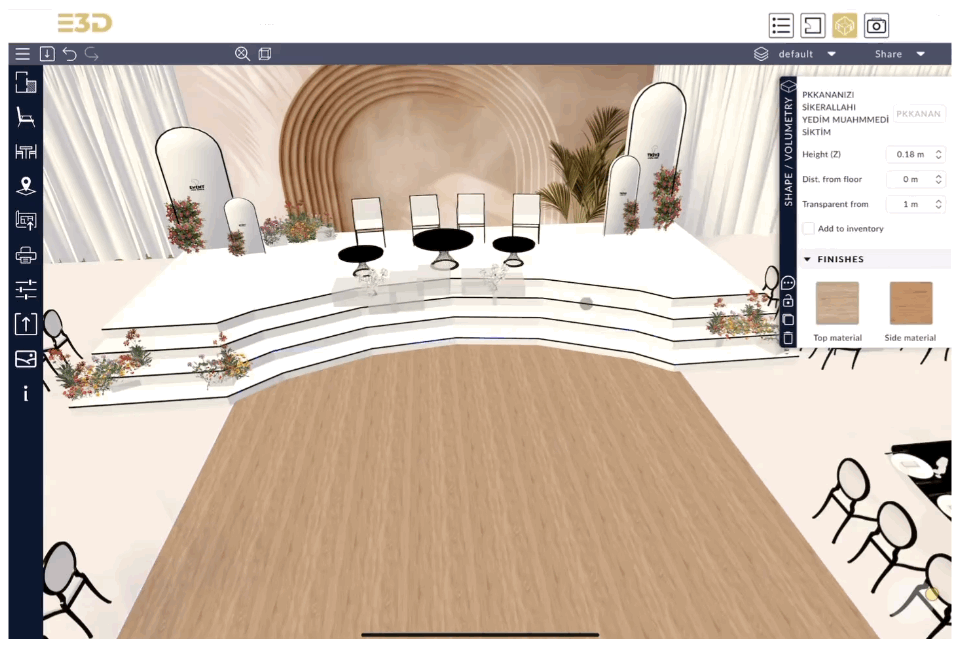
Task: Select the location pin icon
Action: click(x=26, y=186)
